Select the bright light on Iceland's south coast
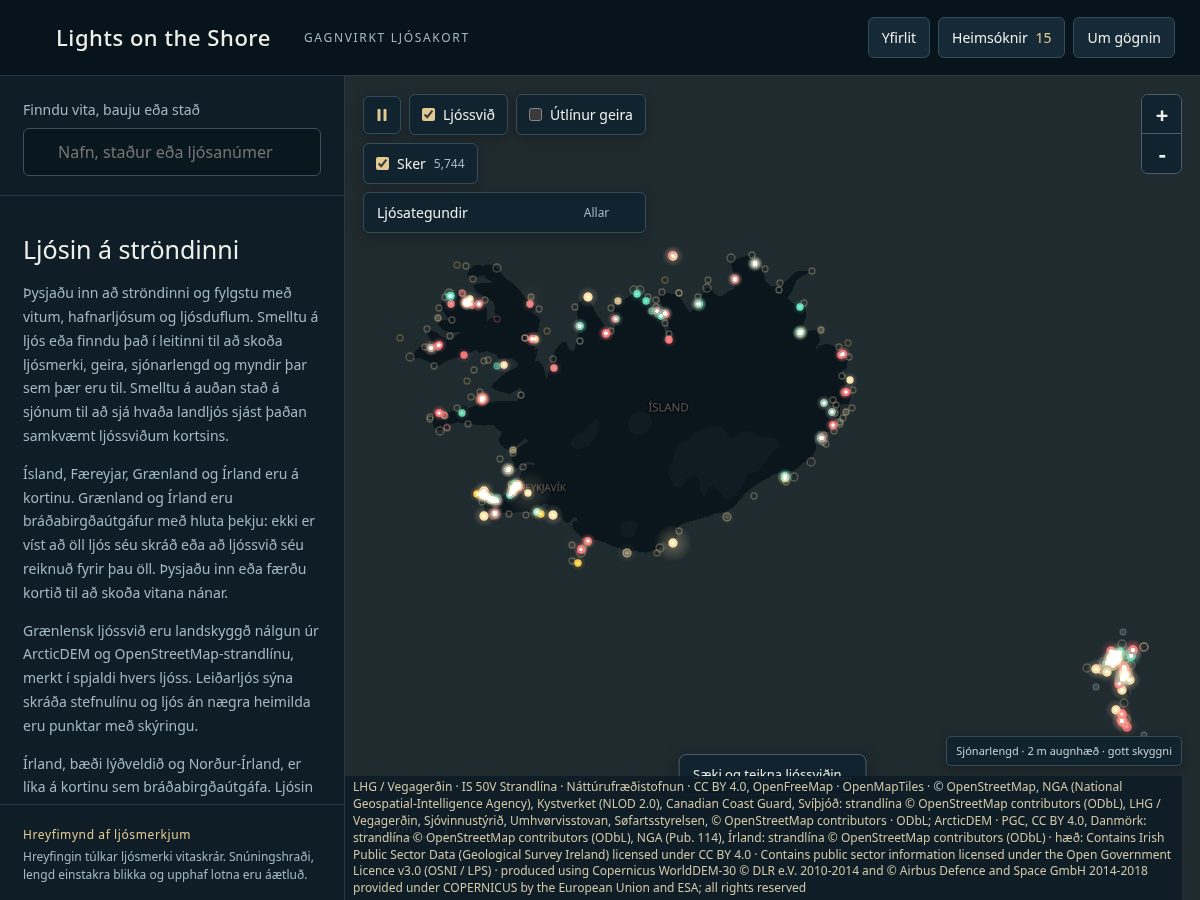Viewport: 1200px width, 900px height. click(x=673, y=543)
